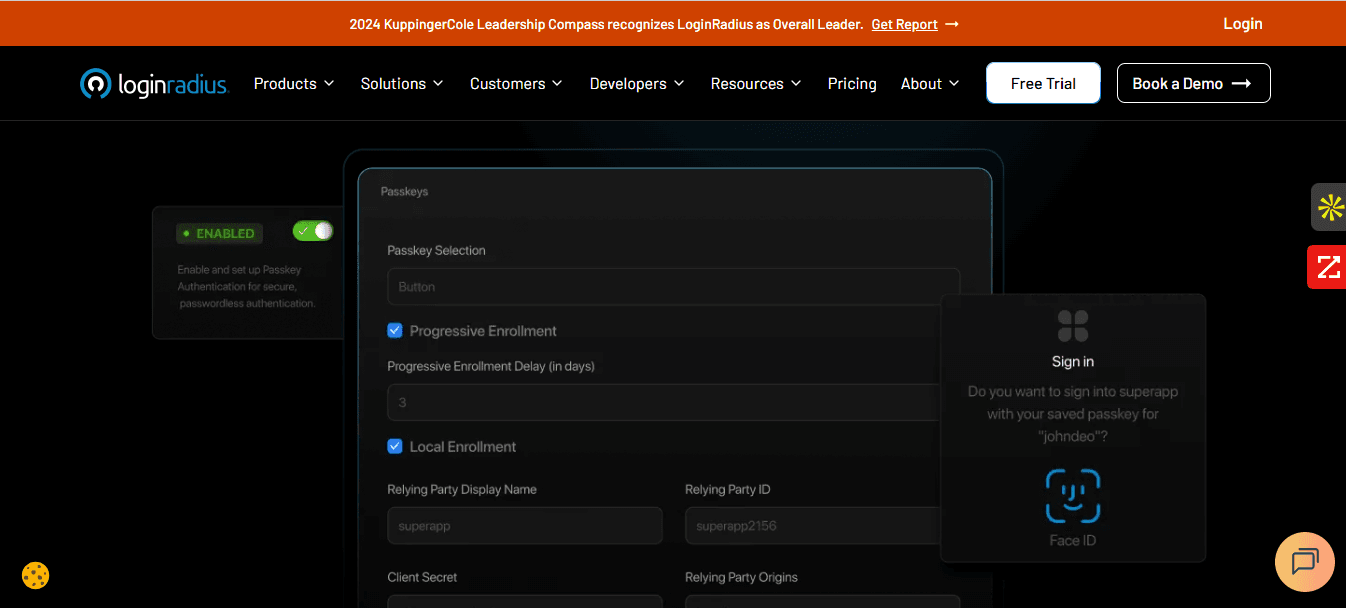The image size is (1346, 608).
Task: Uncheck Local Enrollment
Action: pyautogui.click(x=394, y=446)
